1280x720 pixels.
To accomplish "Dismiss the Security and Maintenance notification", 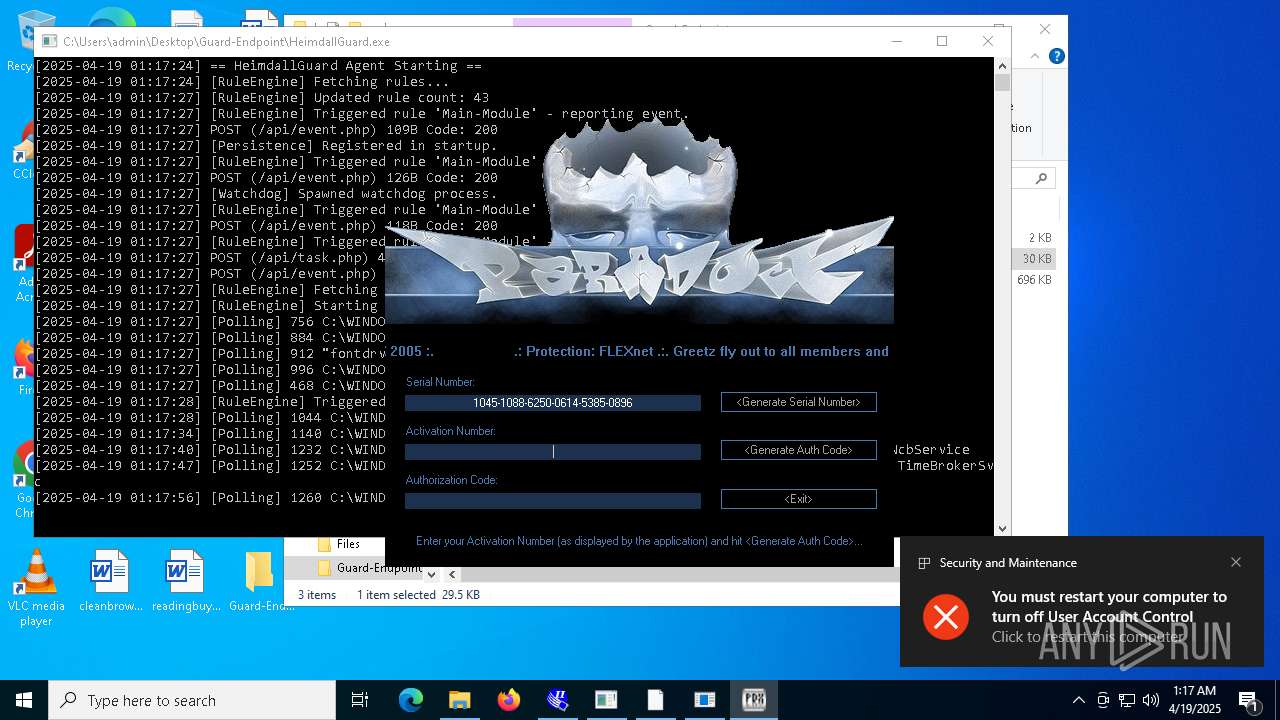I will (1236, 562).
